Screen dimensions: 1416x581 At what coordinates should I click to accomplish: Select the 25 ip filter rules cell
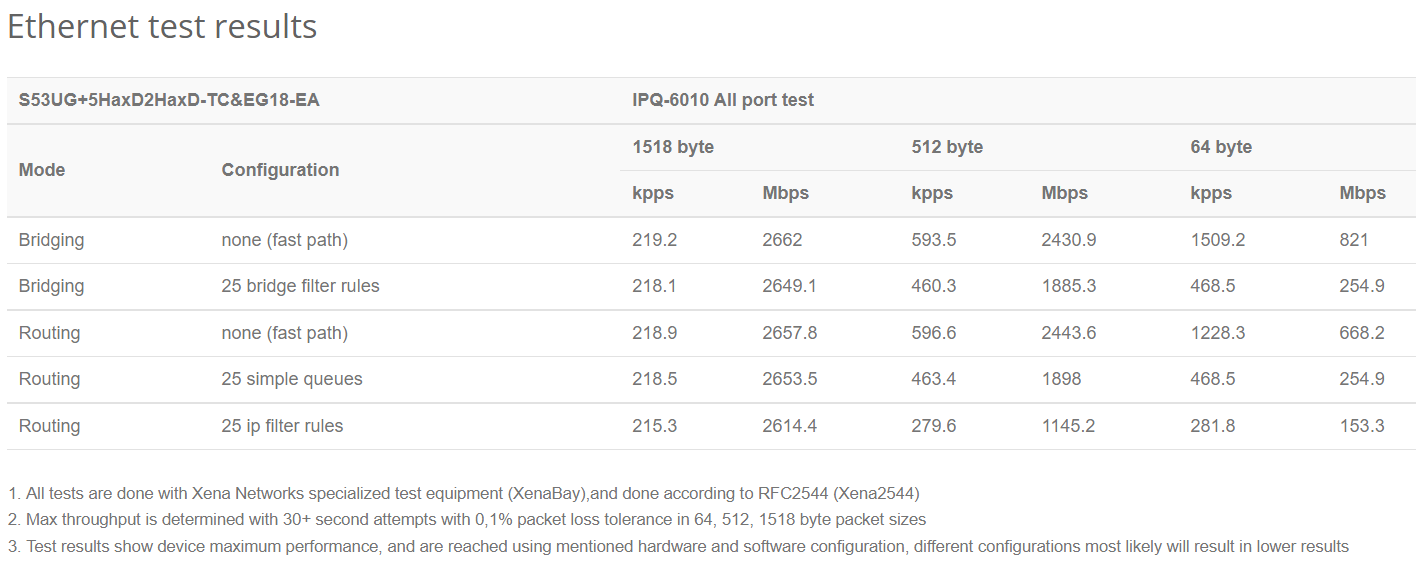click(282, 426)
